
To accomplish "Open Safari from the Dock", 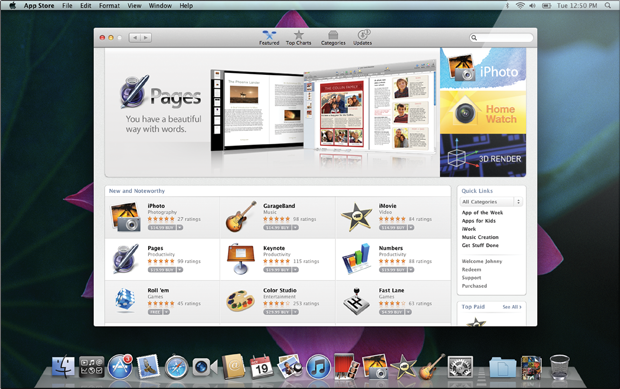I will [176, 367].
